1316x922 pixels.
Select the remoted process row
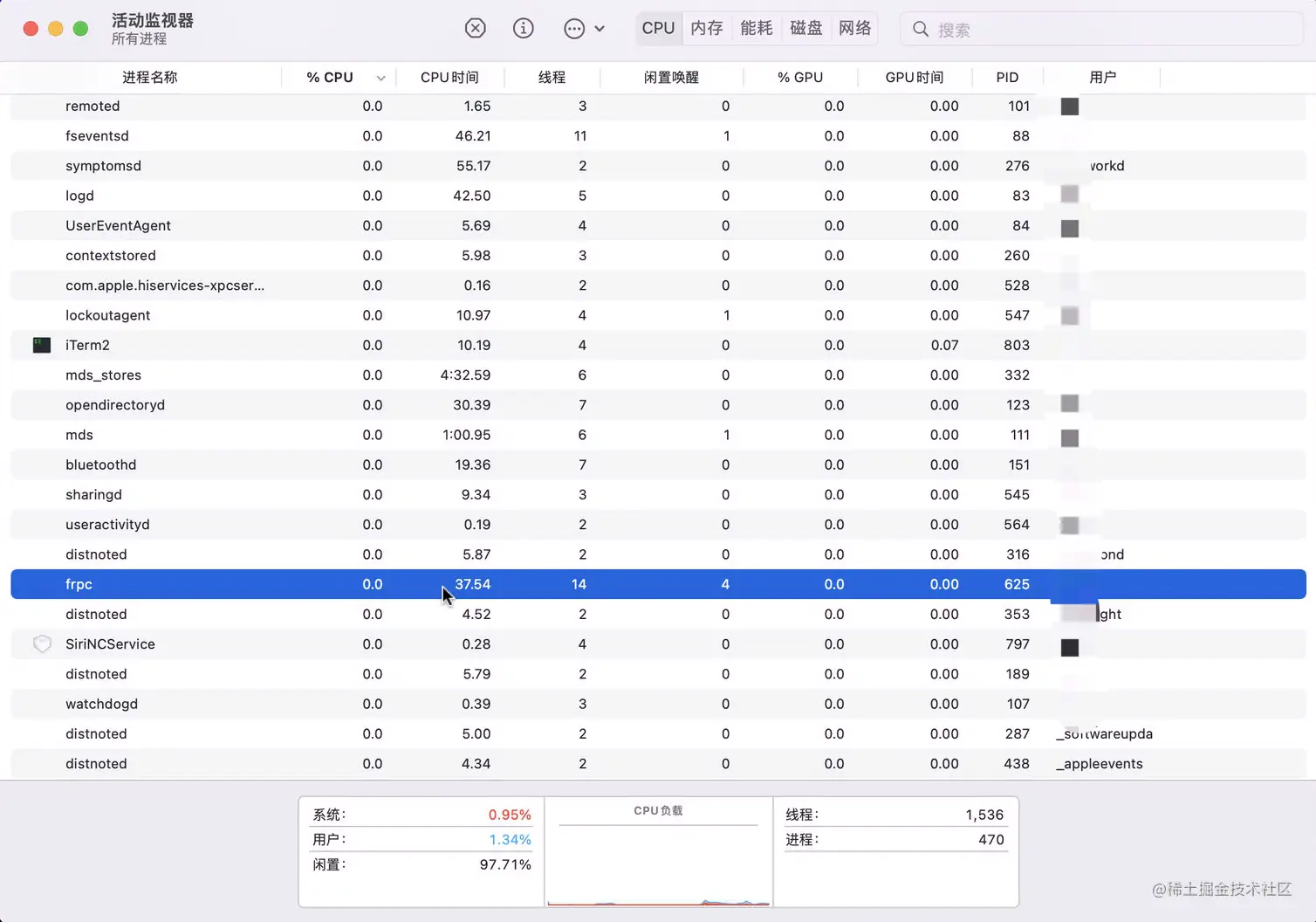pos(658,107)
